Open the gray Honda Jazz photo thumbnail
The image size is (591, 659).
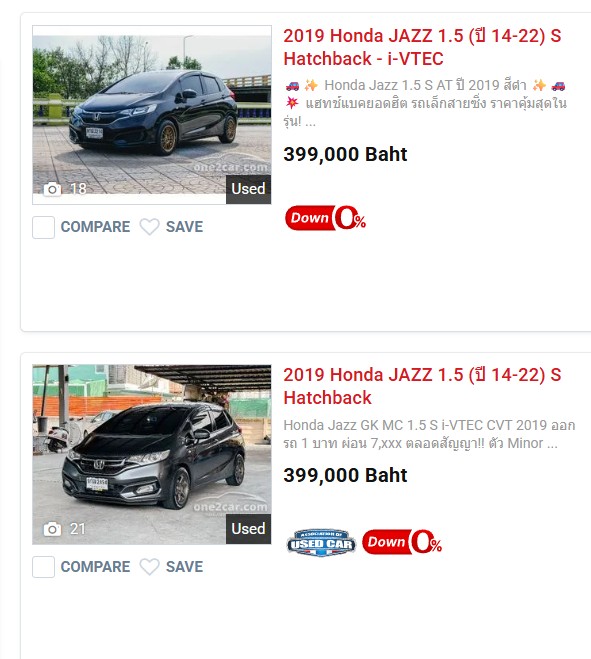(152, 454)
